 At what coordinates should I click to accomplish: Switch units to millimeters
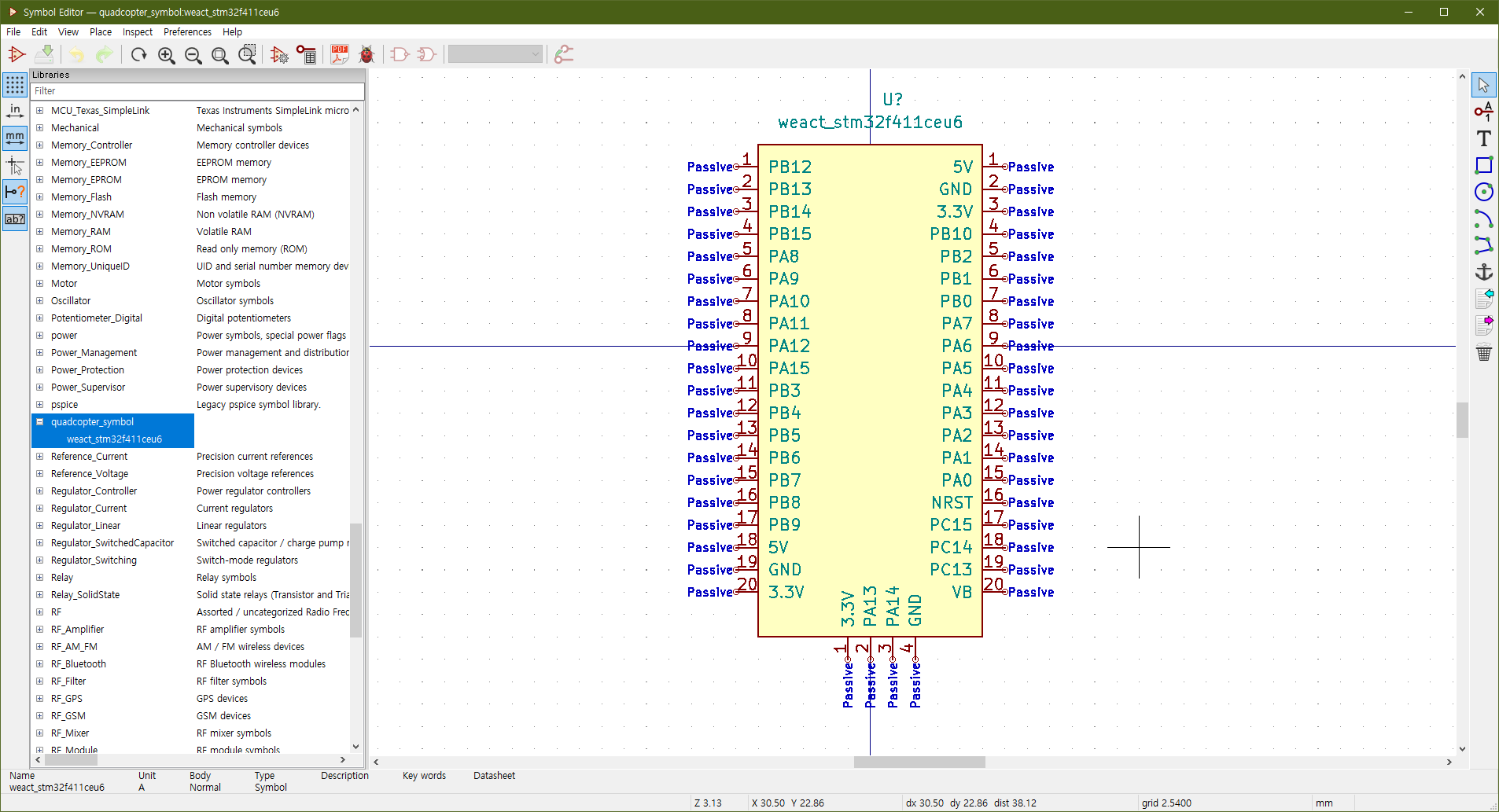[x=15, y=138]
